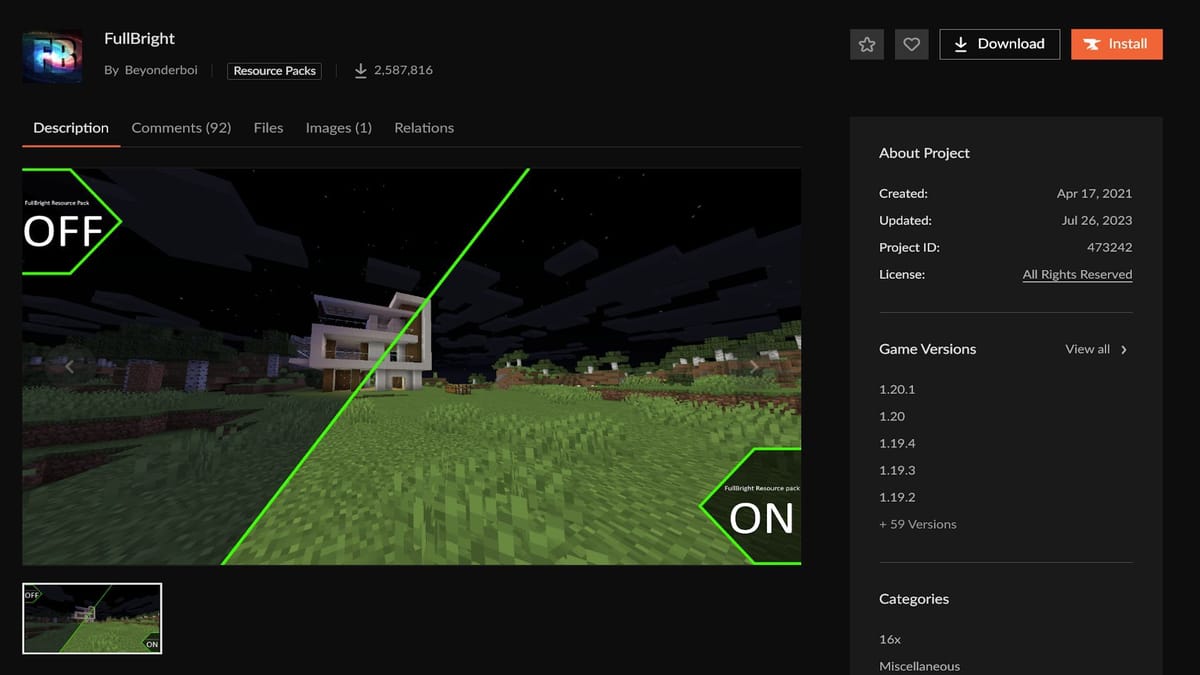
Task: Open the Images tab
Action: pos(338,128)
